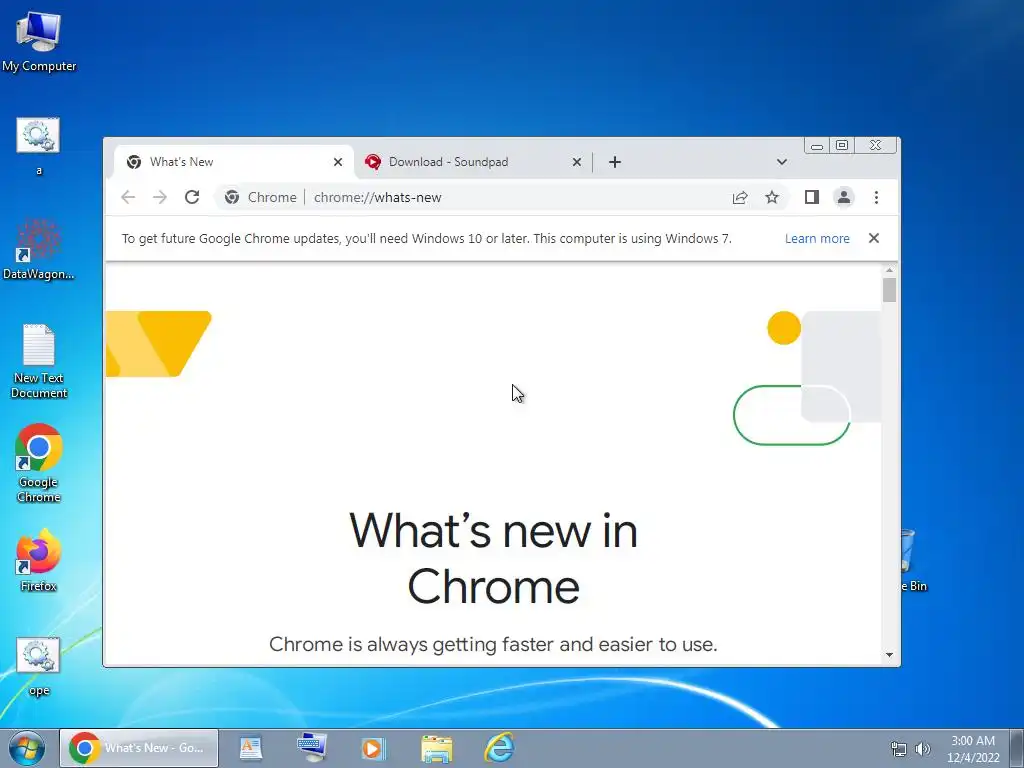Select the DataWagon desktop shortcut
This screenshot has height=768, width=1024.
tap(39, 249)
